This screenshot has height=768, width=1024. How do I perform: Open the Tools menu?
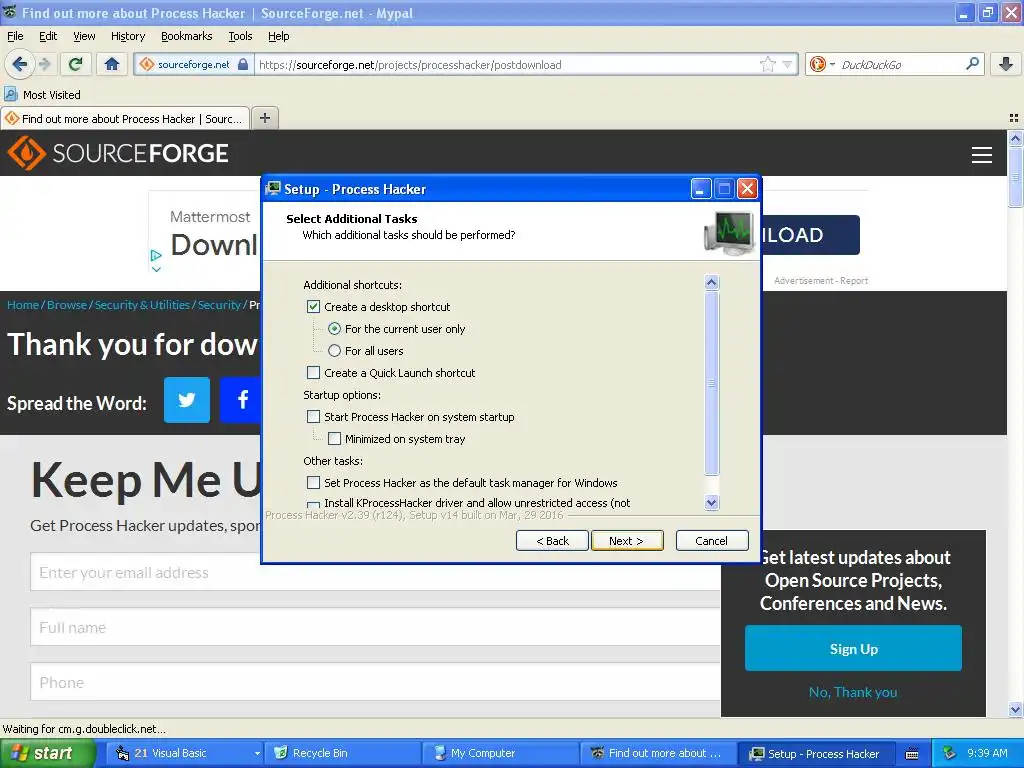[240, 36]
